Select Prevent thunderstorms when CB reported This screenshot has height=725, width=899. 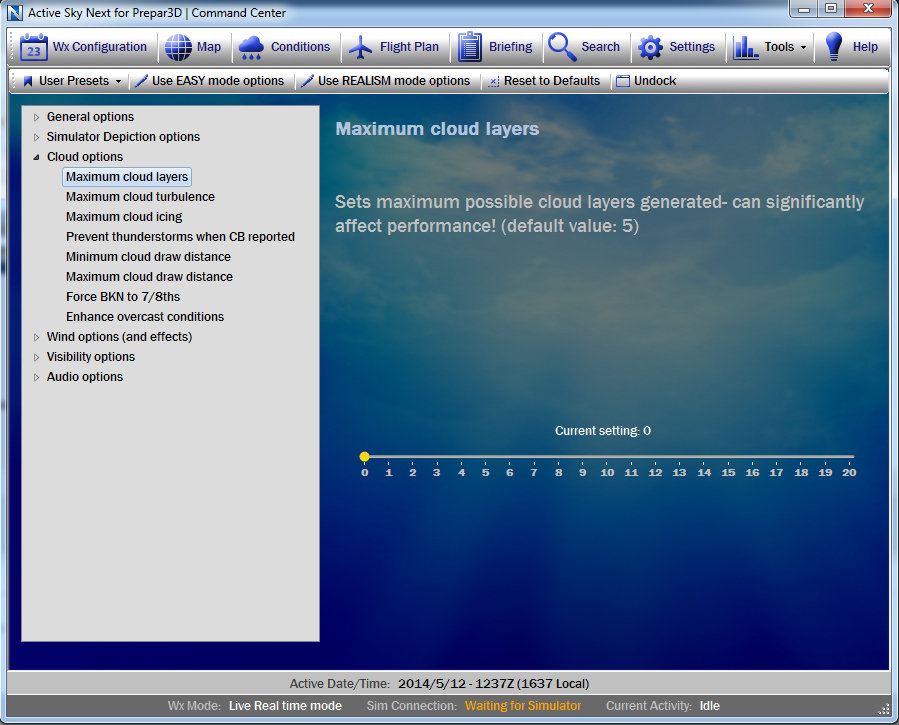pyautogui.click(x=180, y=237)
